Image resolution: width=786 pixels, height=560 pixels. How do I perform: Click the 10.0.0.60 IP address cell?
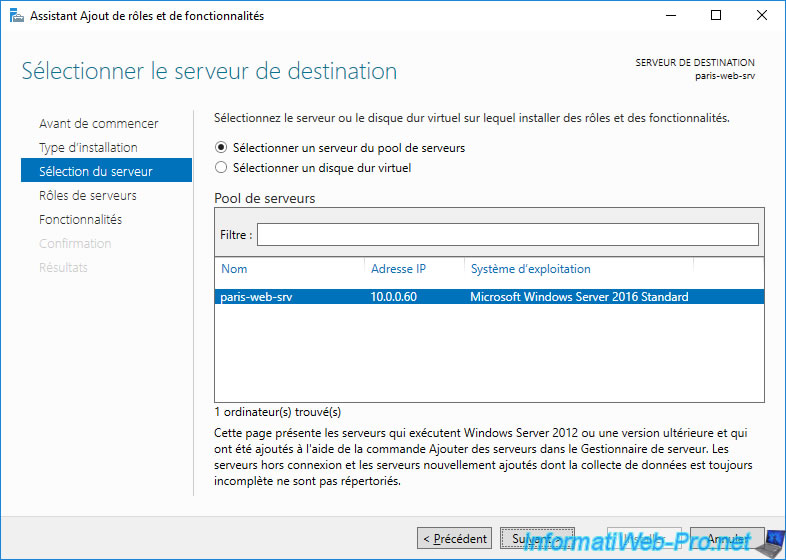point(394,296)
